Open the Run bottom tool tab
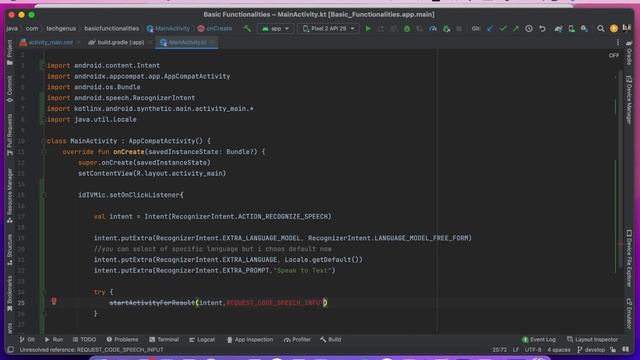 click(x=54, y=340)
